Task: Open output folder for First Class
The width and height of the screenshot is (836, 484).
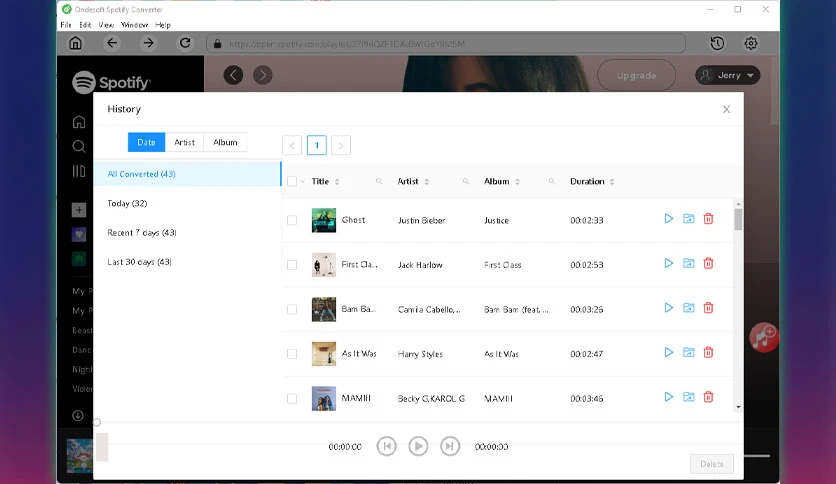Action: (x=688, y=263)
